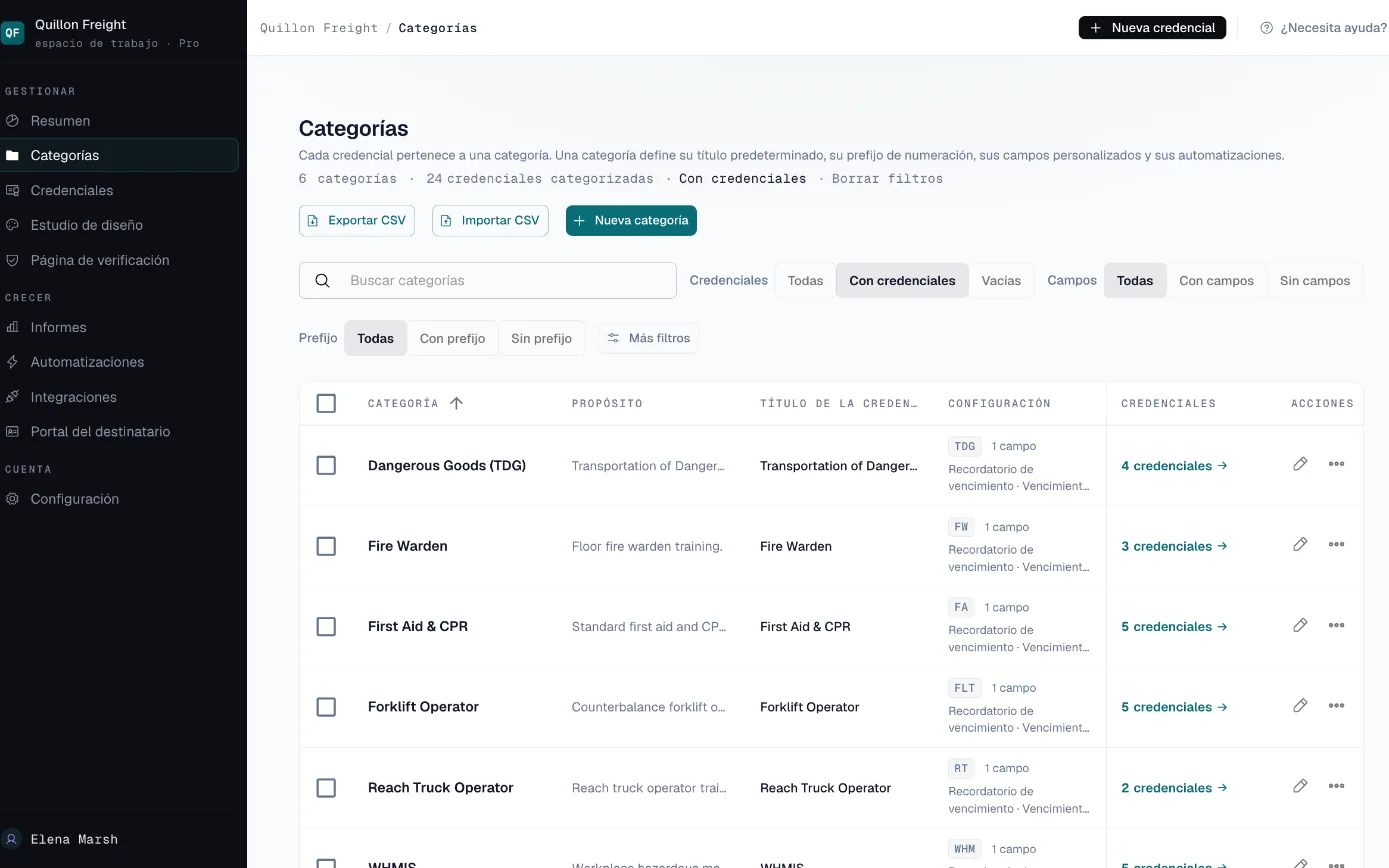
Task: Click the pencil icon for First Aid & CPR
Action: 1300,625
